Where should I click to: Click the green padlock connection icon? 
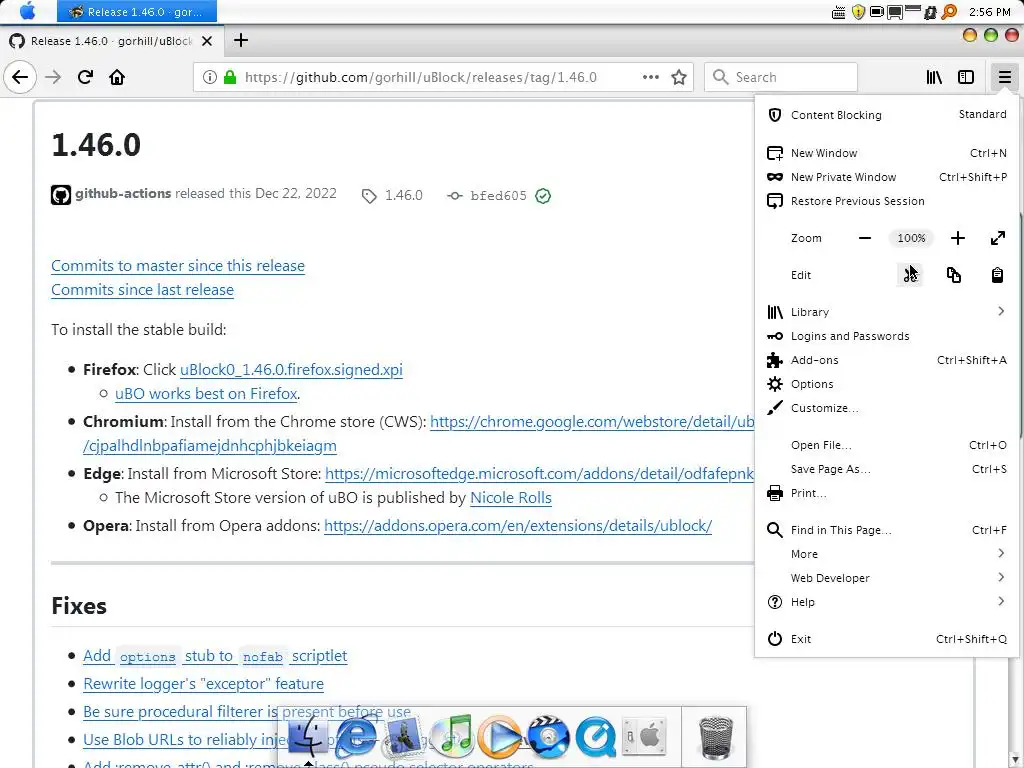(x=230, y=77)
